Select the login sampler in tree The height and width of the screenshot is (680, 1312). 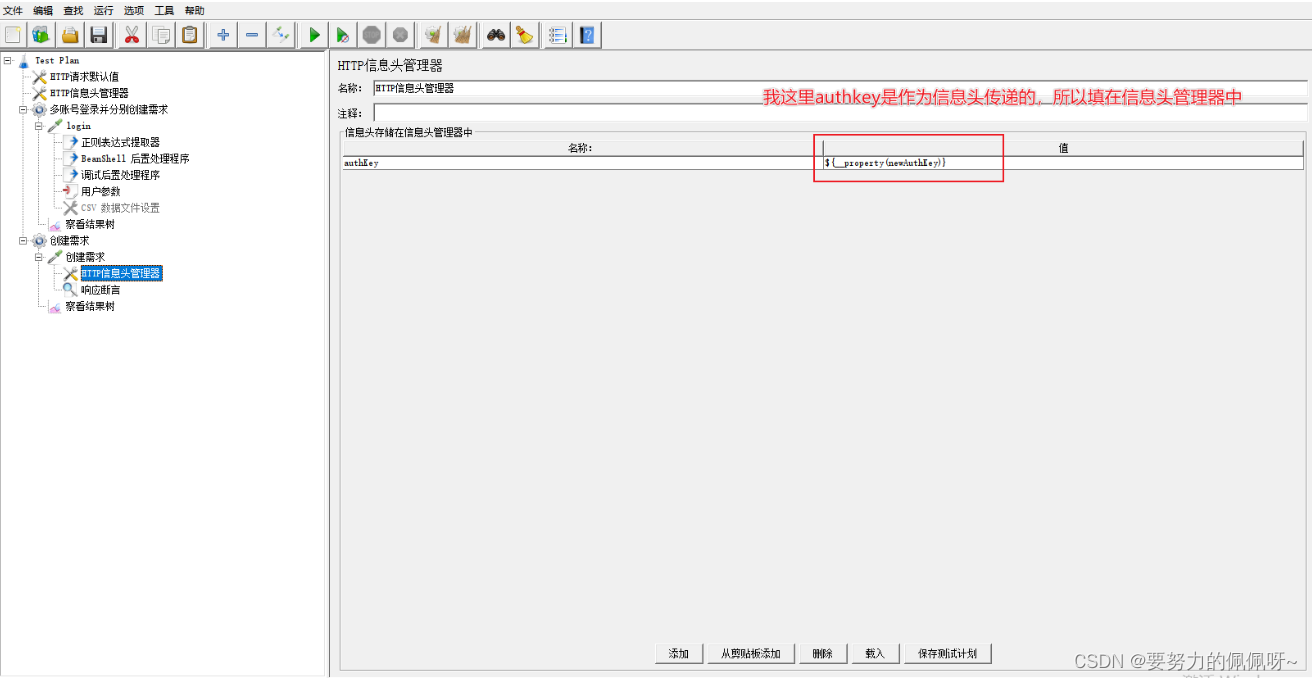pos(78,126)
